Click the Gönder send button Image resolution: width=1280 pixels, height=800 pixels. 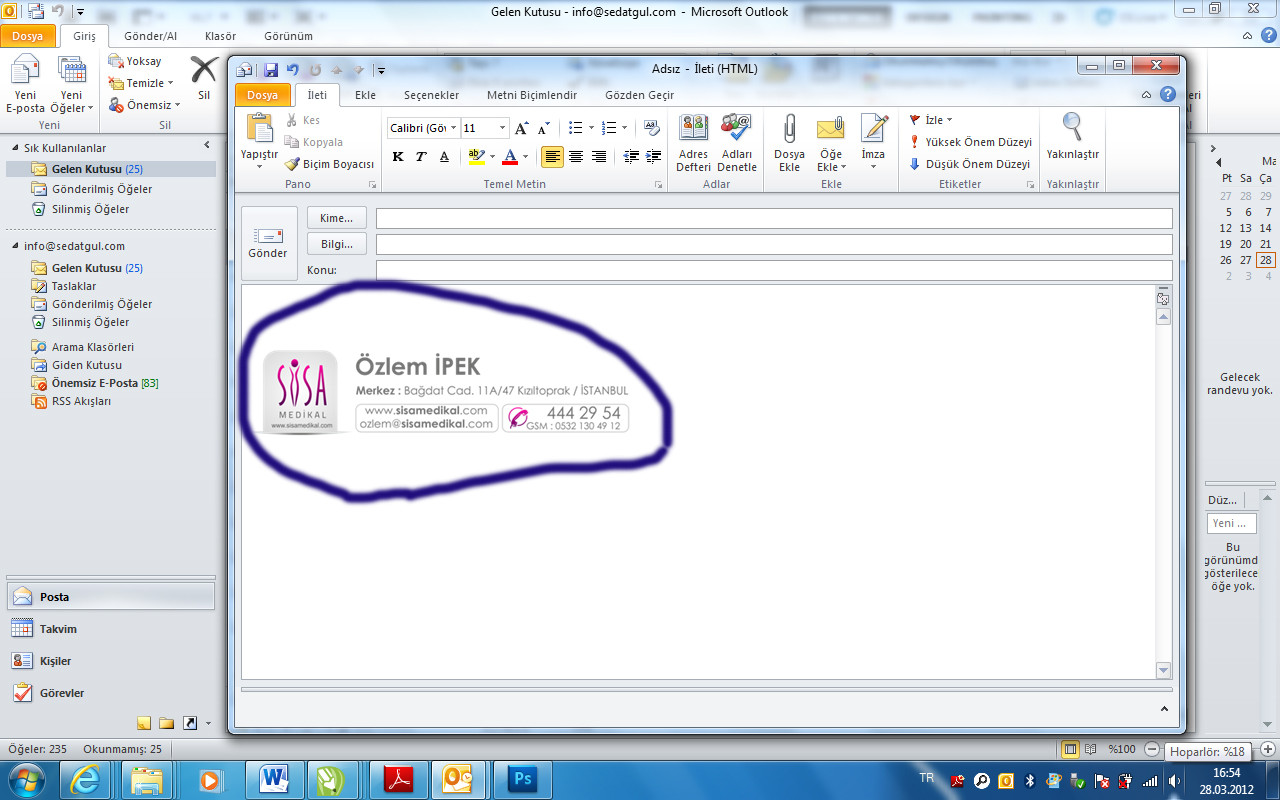click(269, 243)
